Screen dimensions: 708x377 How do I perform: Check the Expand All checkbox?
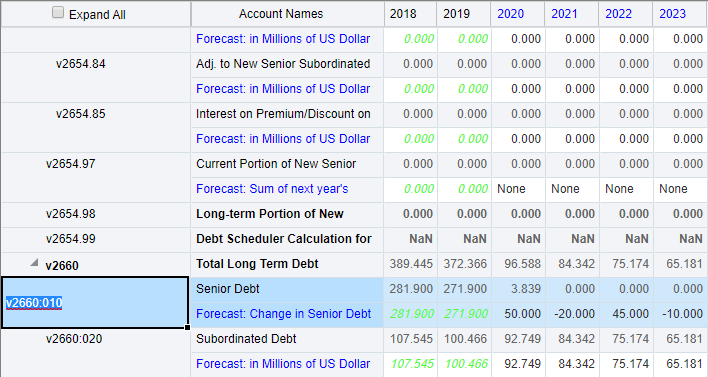[x=58, y=13]
